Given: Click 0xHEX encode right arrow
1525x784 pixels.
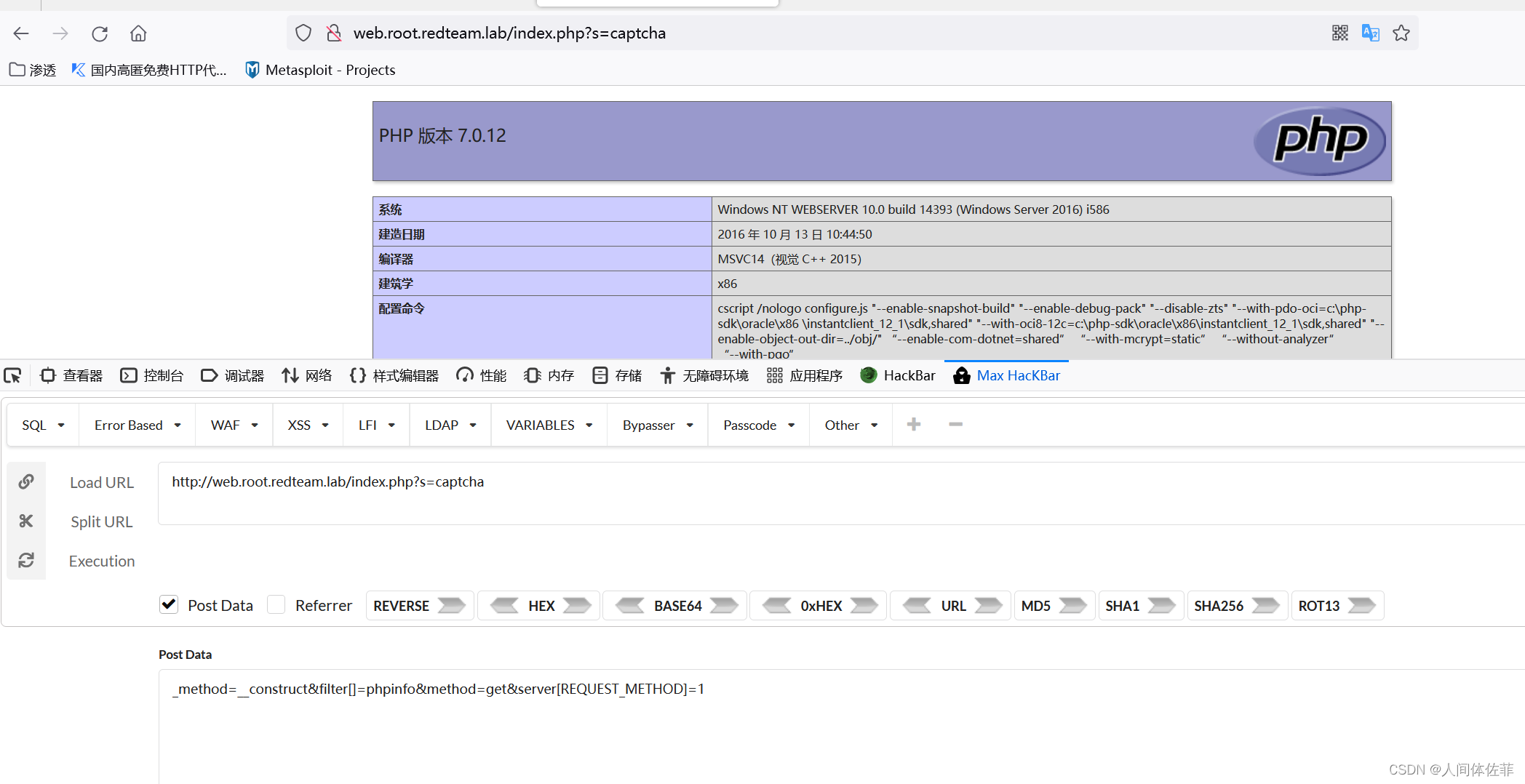Looking at the screenshot, I should 864,606.
